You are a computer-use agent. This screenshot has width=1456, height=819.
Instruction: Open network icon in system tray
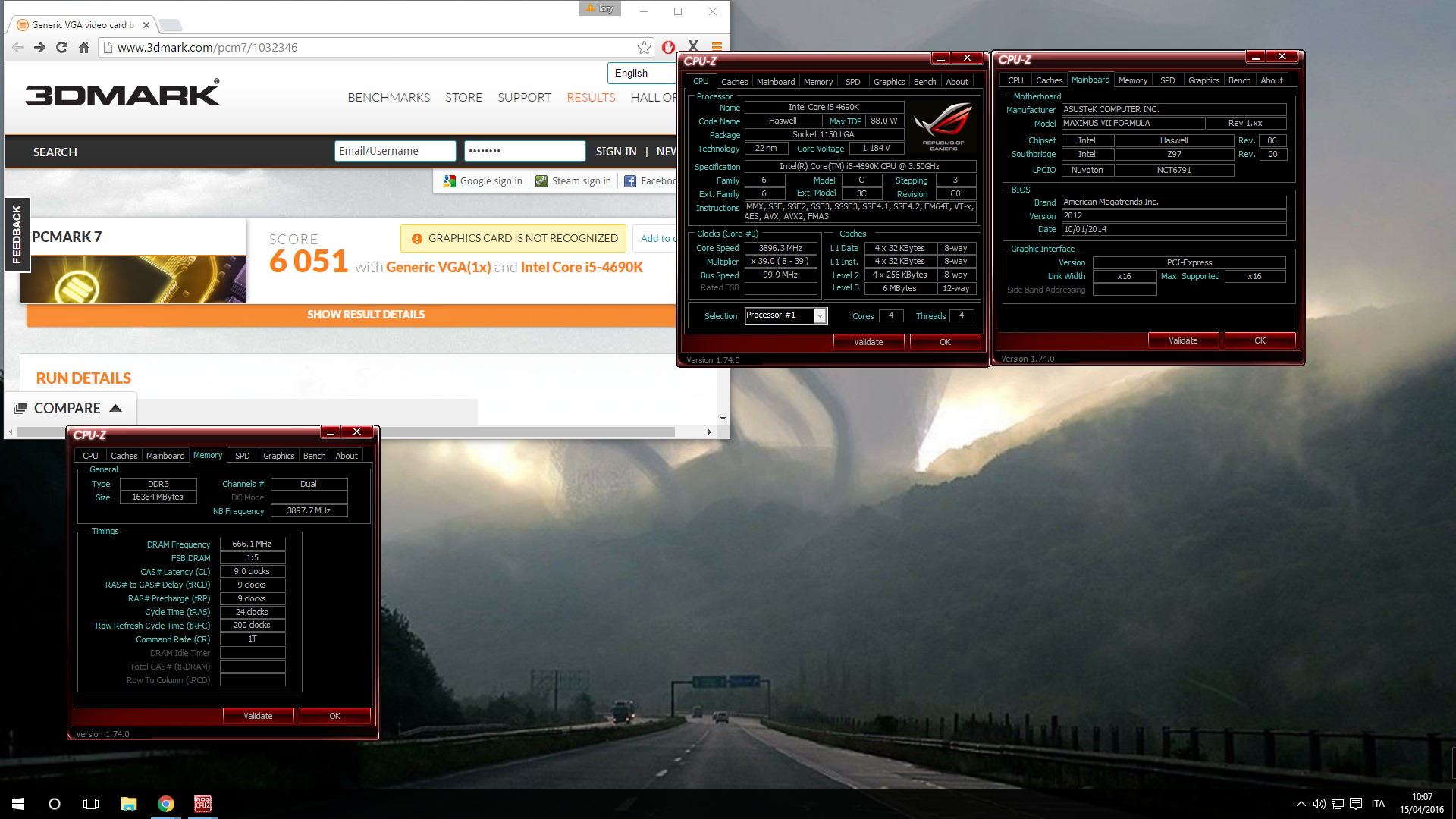(1338, 804)
